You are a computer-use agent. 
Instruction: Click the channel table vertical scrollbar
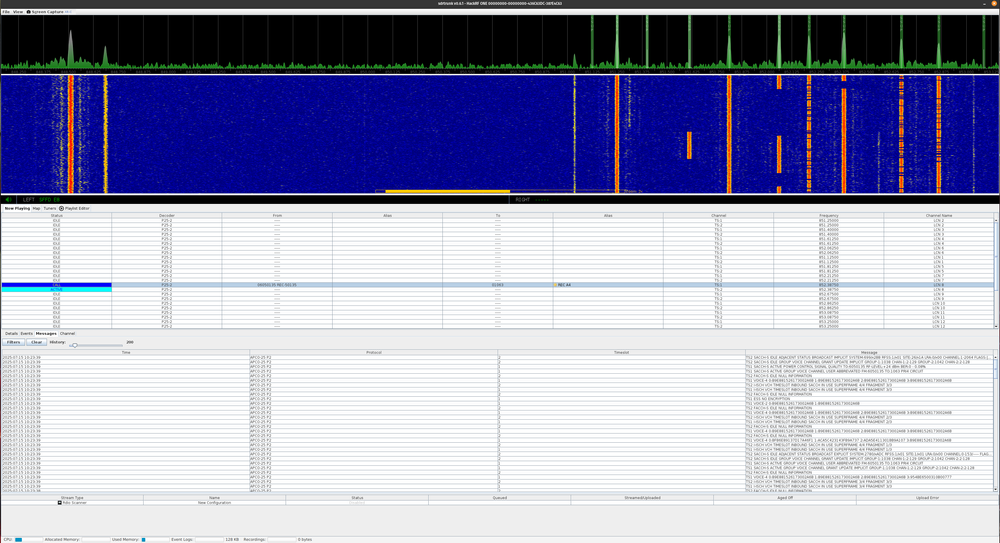[x=996, y=272]
